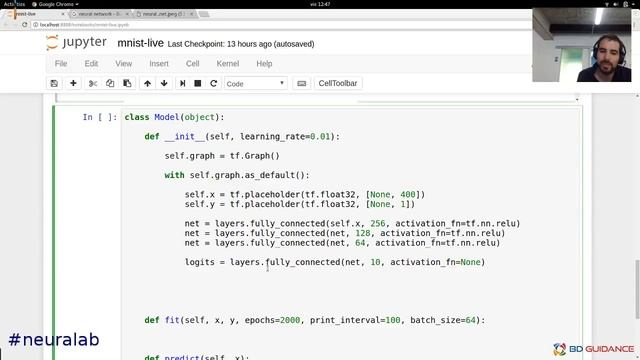This screenshot has width=640, height=360.
Task: Close the neural network browser tab
Action: [127, 14]
